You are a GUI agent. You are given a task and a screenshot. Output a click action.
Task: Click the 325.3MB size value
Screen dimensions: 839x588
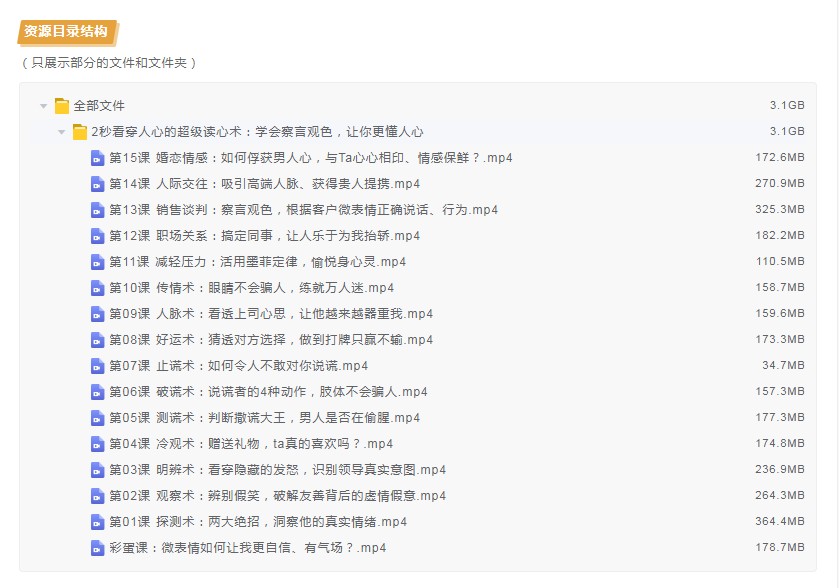[x=780, y=209]
